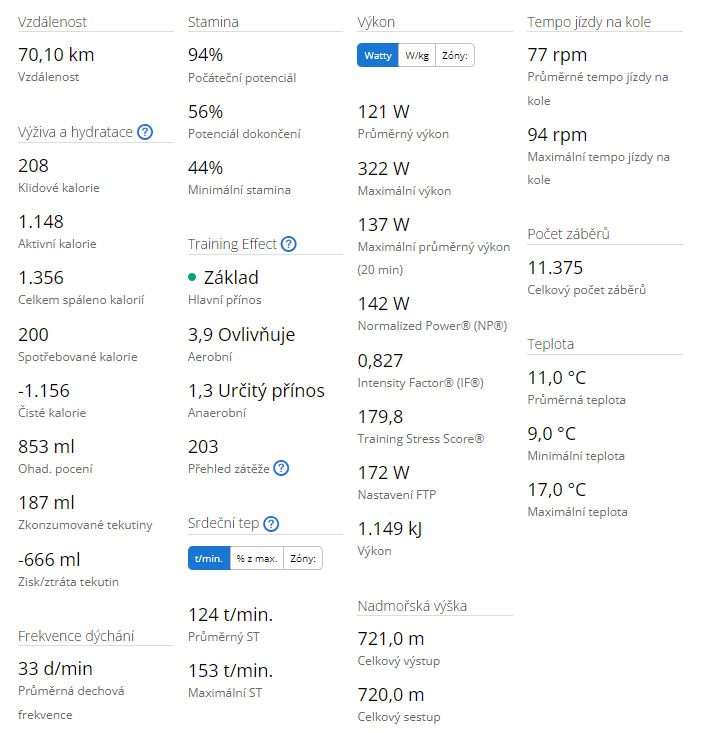The image size is (709, 733).
Task: Show power Zóny view under Výkon
Action: click(455, 56)
